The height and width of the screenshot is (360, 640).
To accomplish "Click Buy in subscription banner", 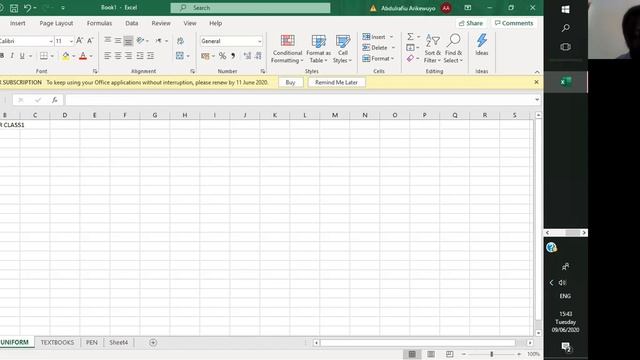I will coord(290,82).
